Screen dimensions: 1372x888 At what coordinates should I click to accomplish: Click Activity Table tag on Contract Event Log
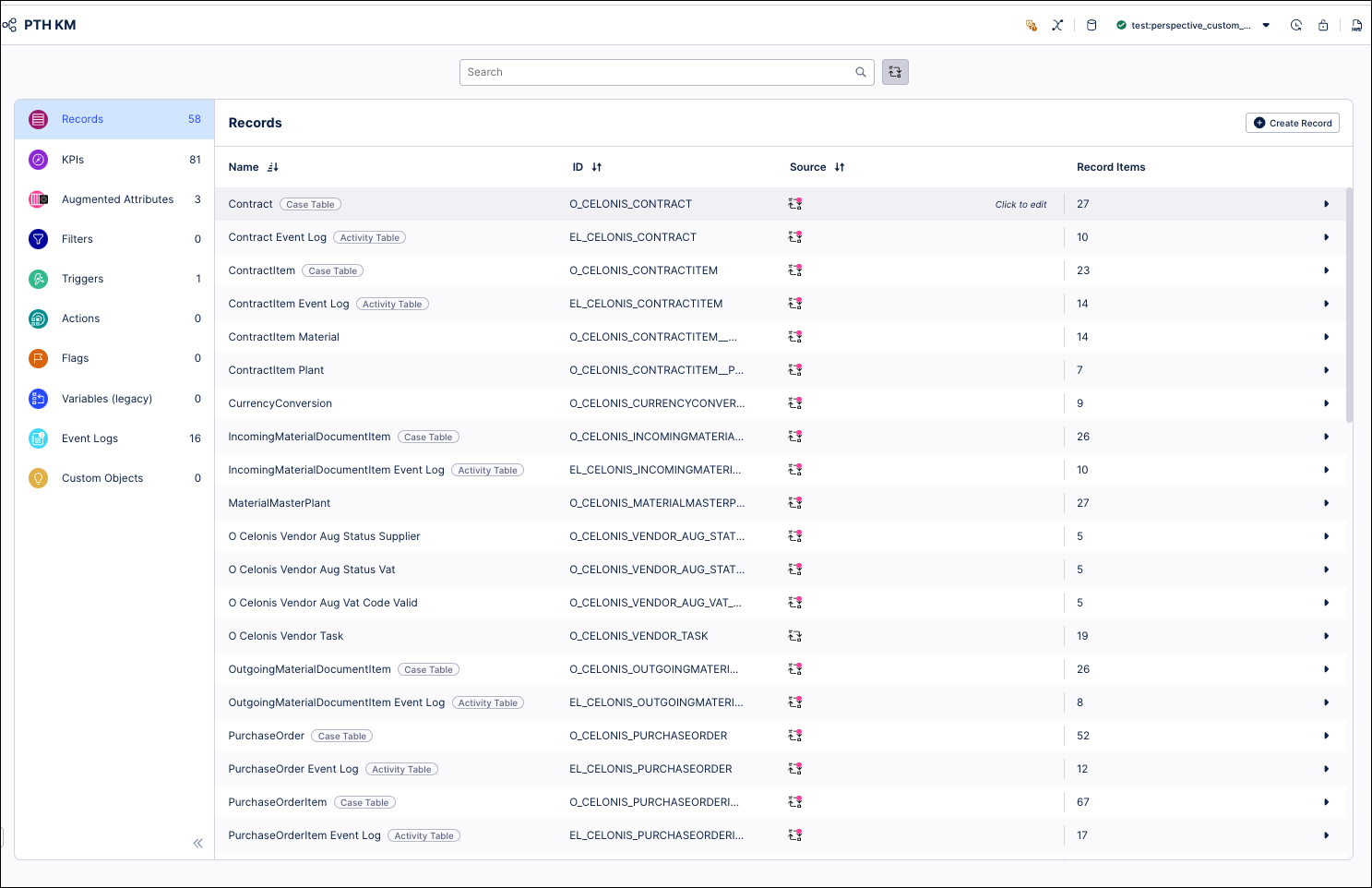369,237
